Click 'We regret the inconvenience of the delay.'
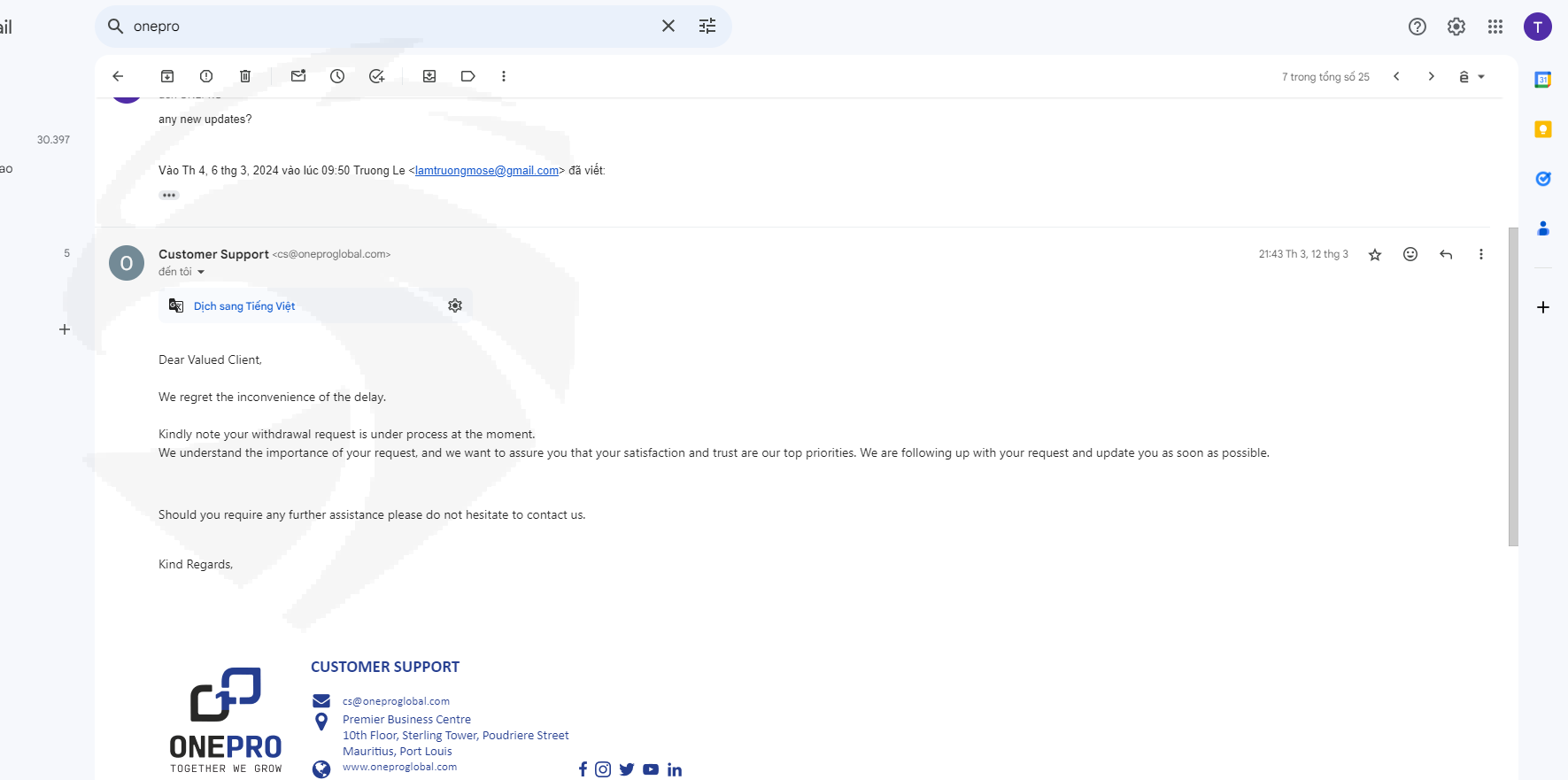 pos(272,398)
